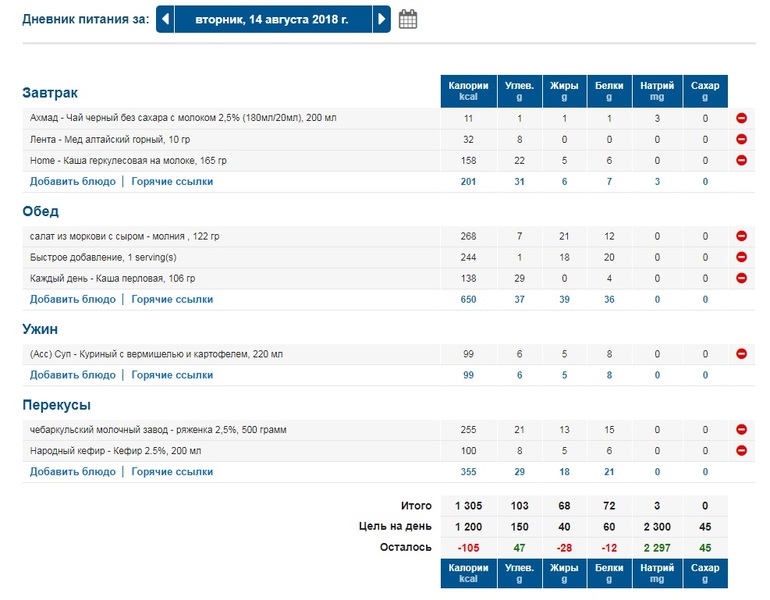Add a dish to Ужин

pyautogui.click(x=73, y=375)
